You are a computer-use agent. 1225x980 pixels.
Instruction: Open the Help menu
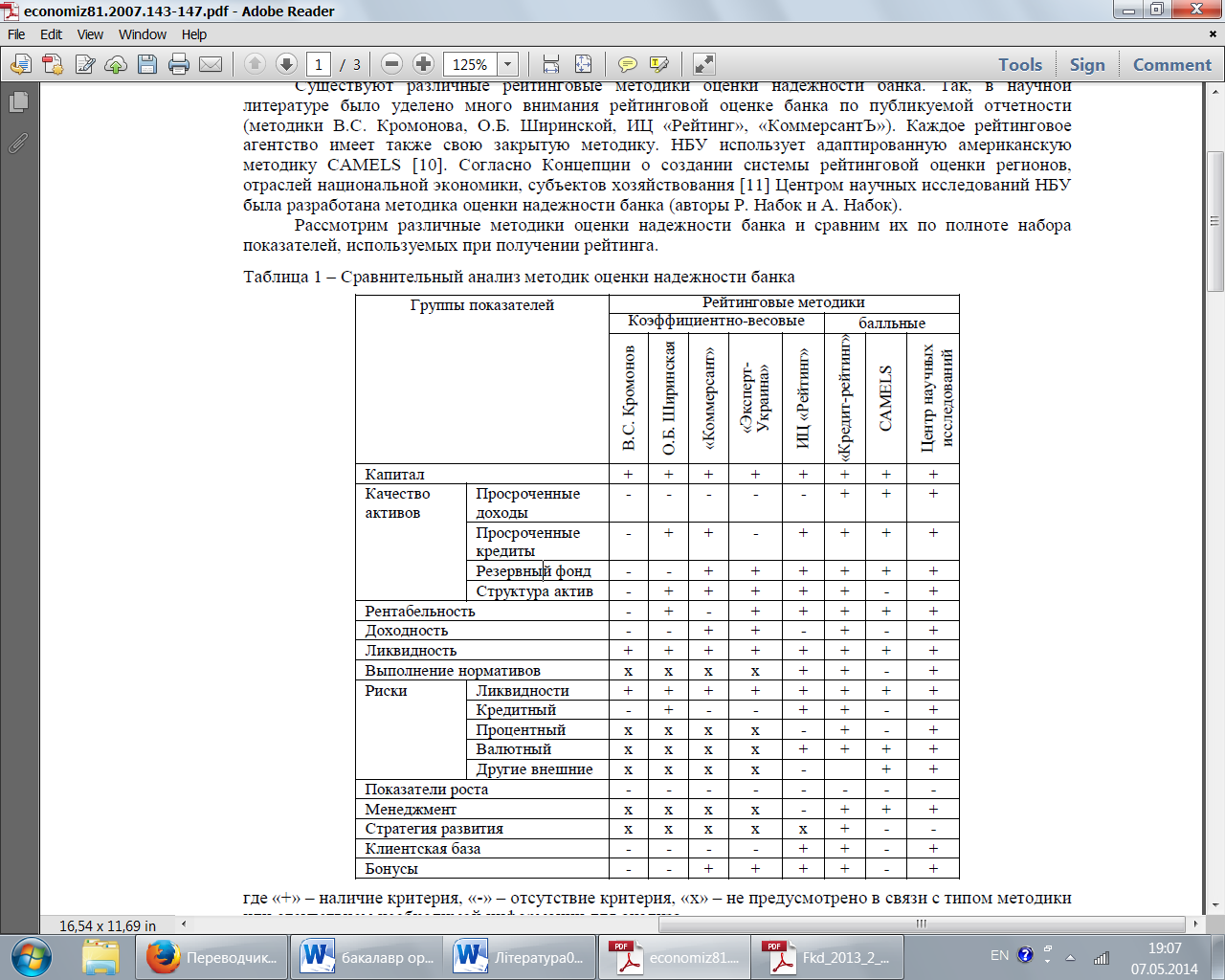(x=194, y=34)
